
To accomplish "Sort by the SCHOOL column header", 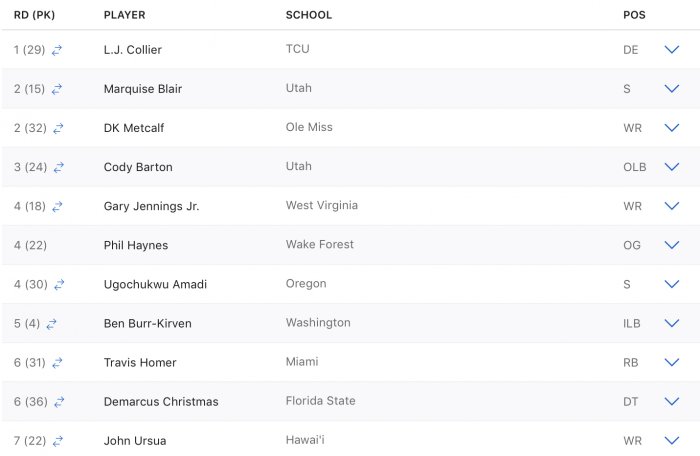I will click(x=309, y=15).
